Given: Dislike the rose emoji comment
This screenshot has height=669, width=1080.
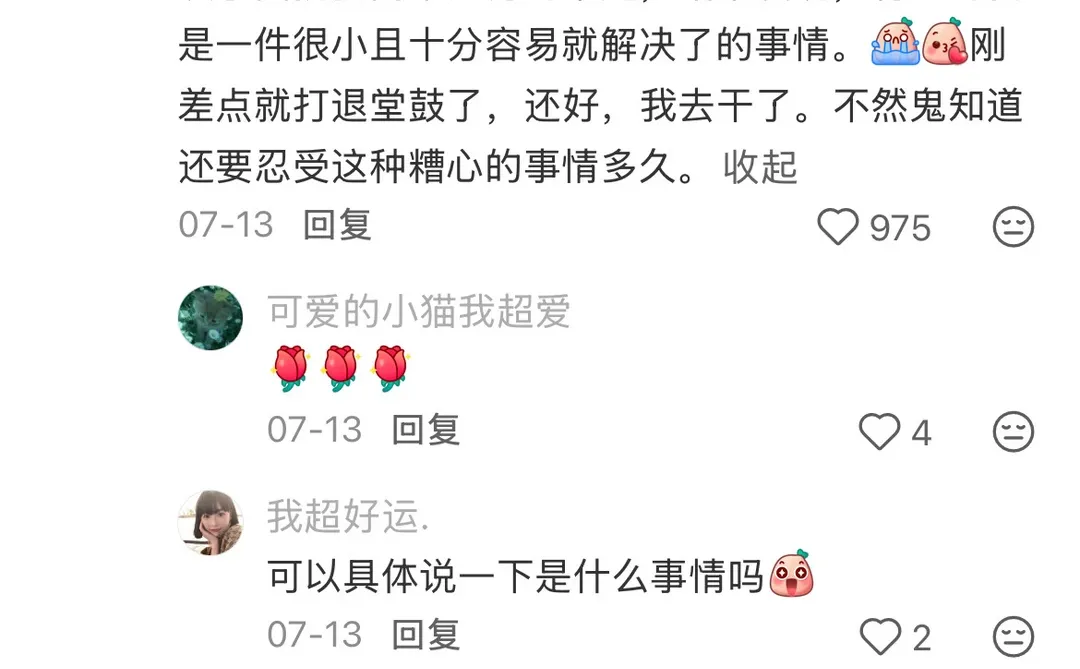Looking at the screenshot, I should pos(1013,432).
